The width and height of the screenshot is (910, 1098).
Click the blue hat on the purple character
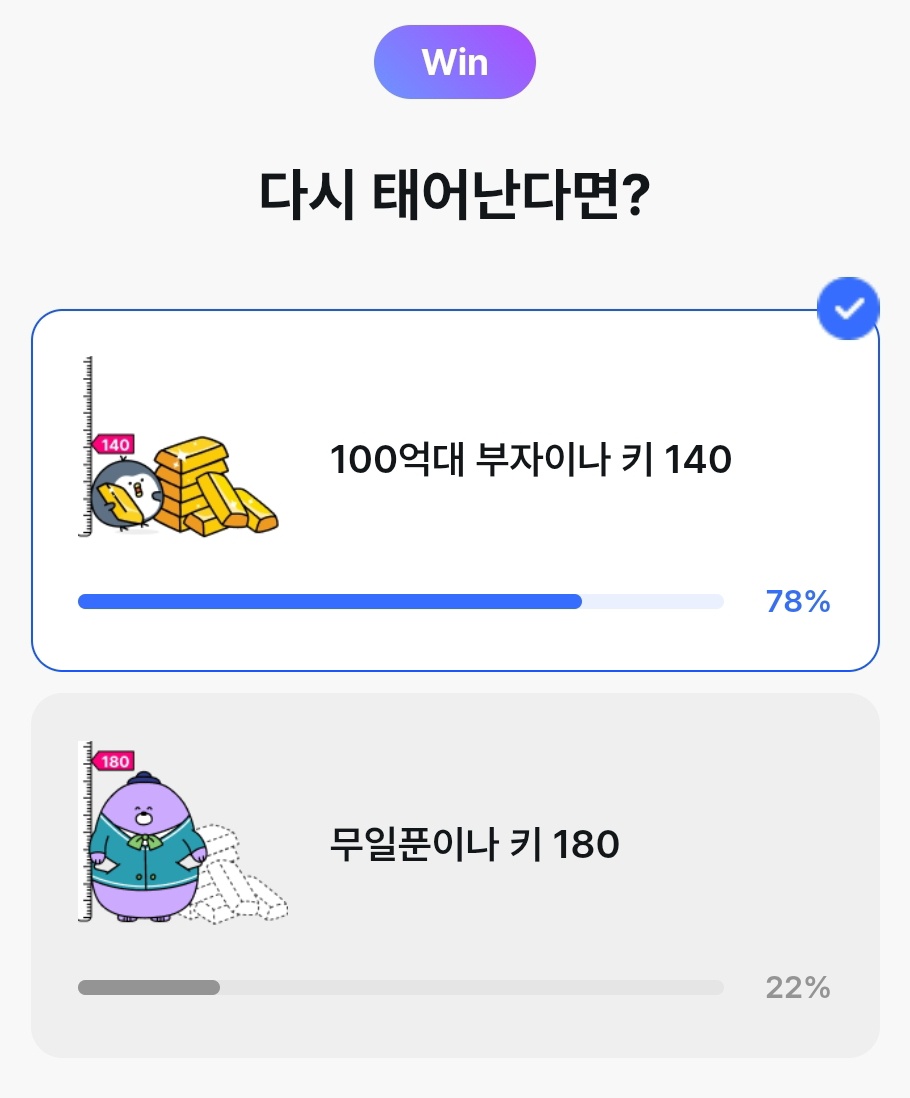point(144,779)
